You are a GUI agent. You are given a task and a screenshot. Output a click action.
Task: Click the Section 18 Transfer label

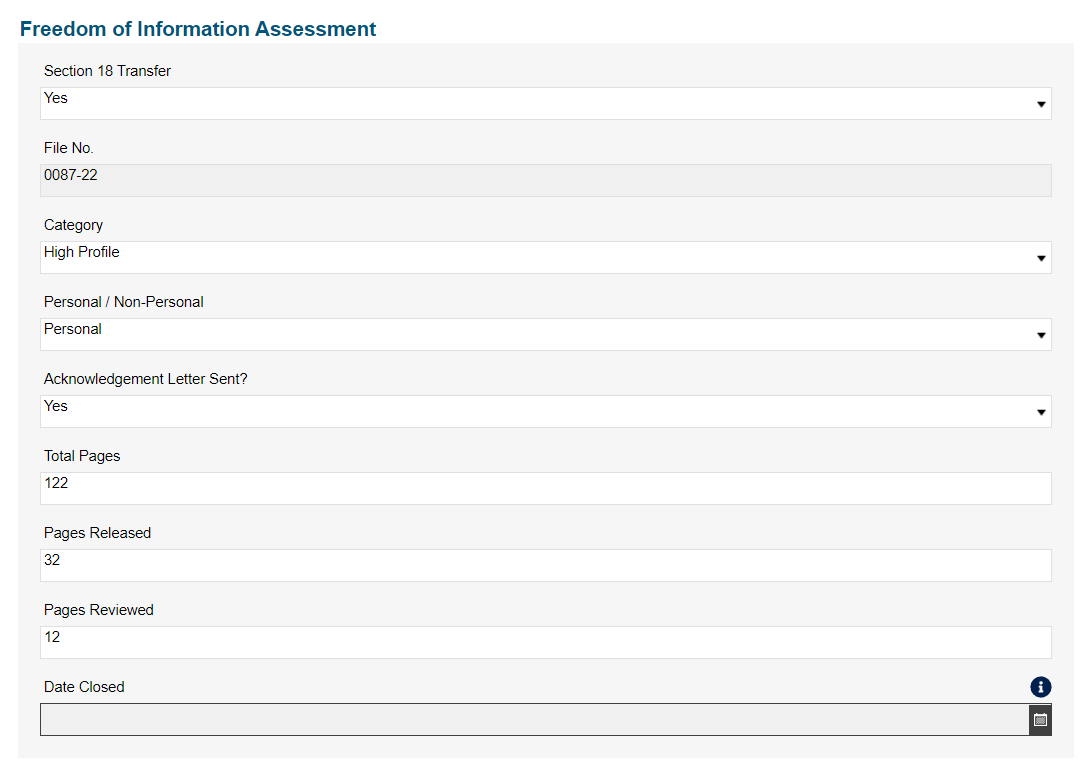[x=107, y=71]
